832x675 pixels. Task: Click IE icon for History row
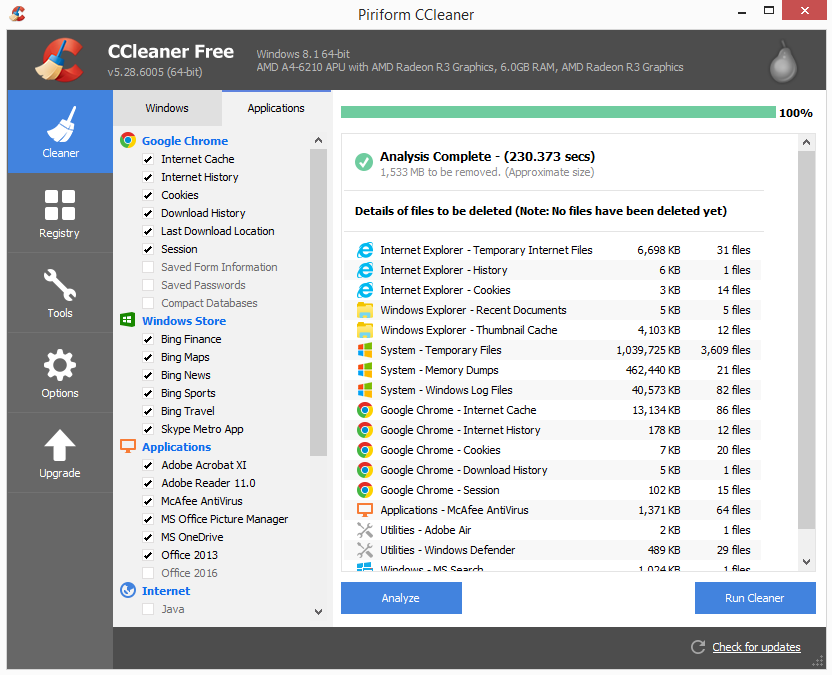click(365, 270)
